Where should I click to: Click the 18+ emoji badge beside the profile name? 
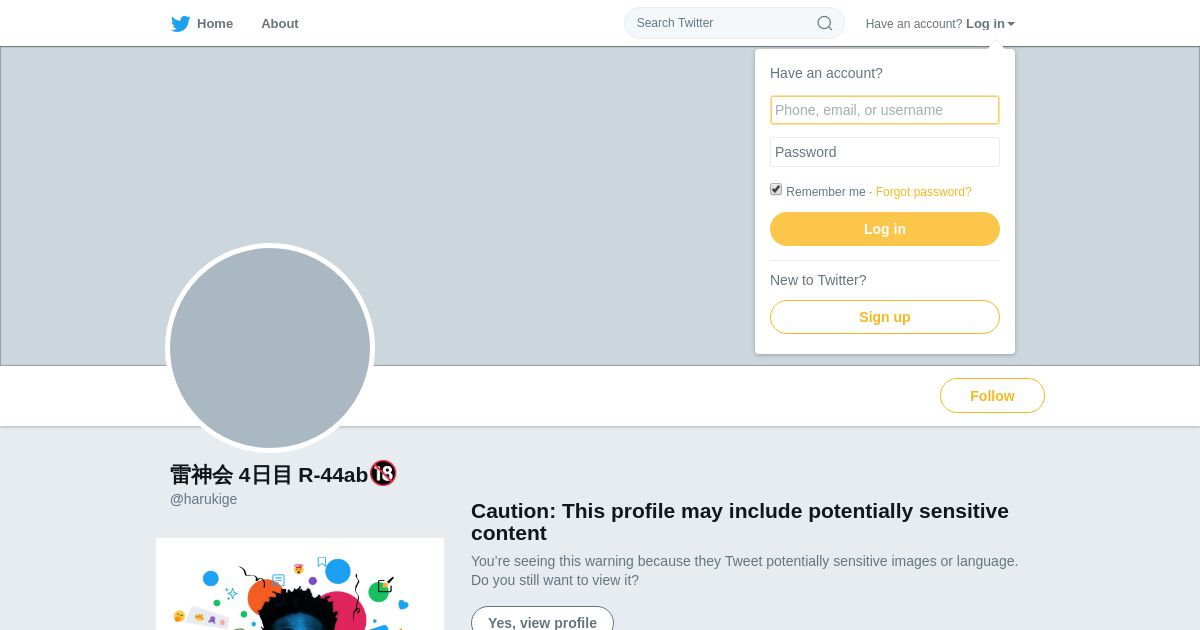pyautogui.click(x=383, y=473)
